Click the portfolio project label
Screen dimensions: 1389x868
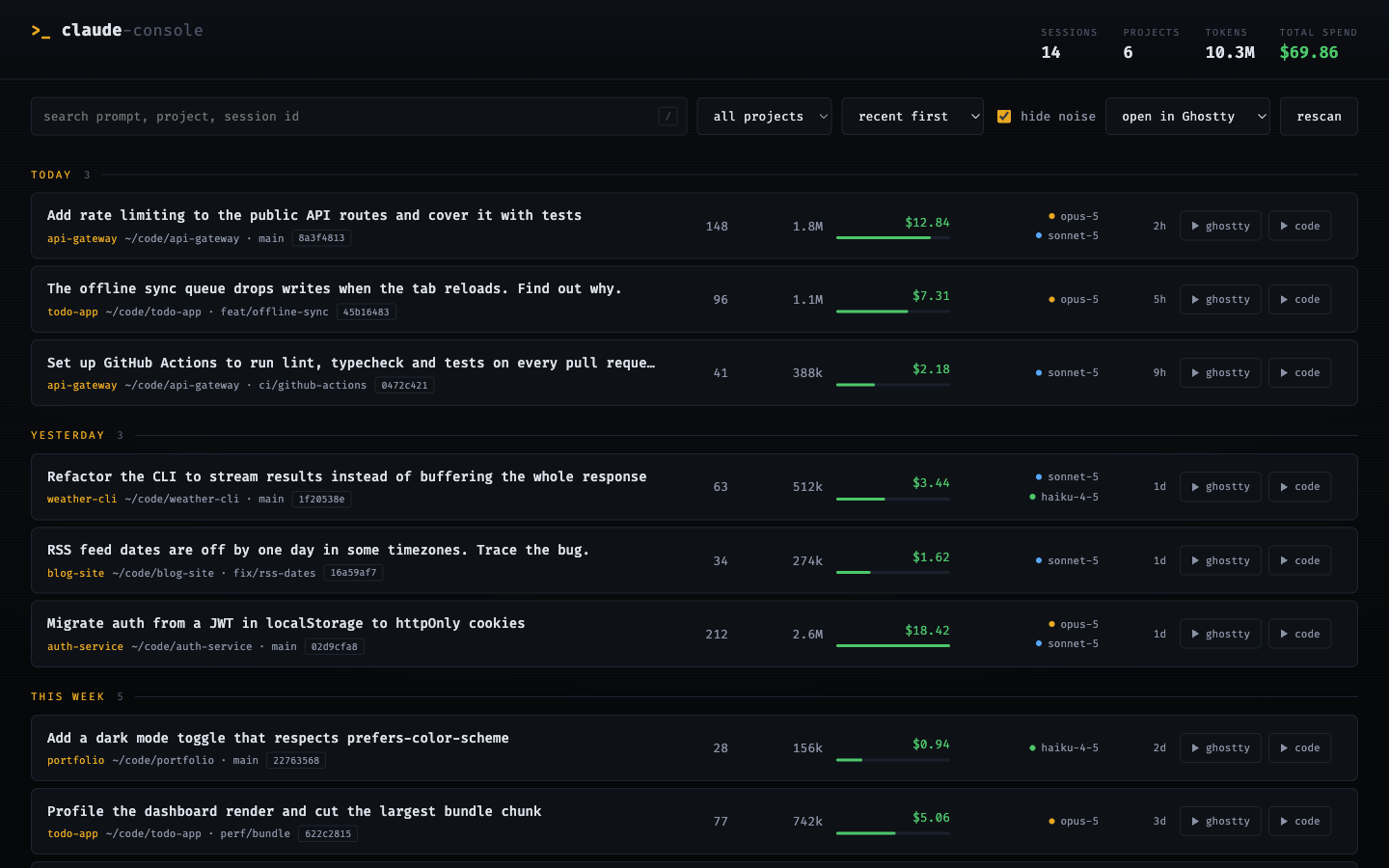75,761
